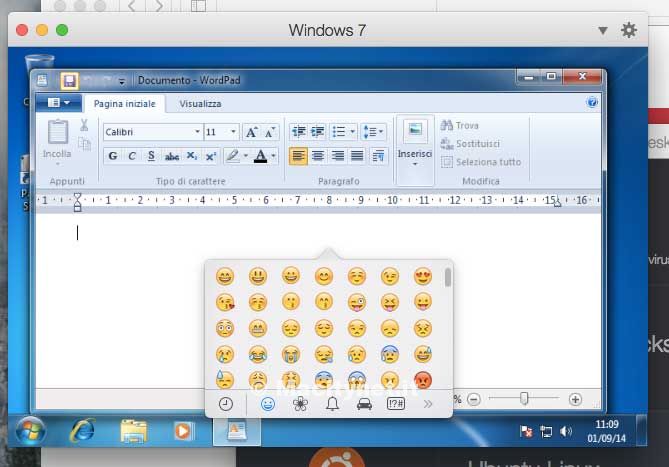This screenshot has height=467, width=669.
Task: Select the car places emoji category
Action: pos(364,404)
